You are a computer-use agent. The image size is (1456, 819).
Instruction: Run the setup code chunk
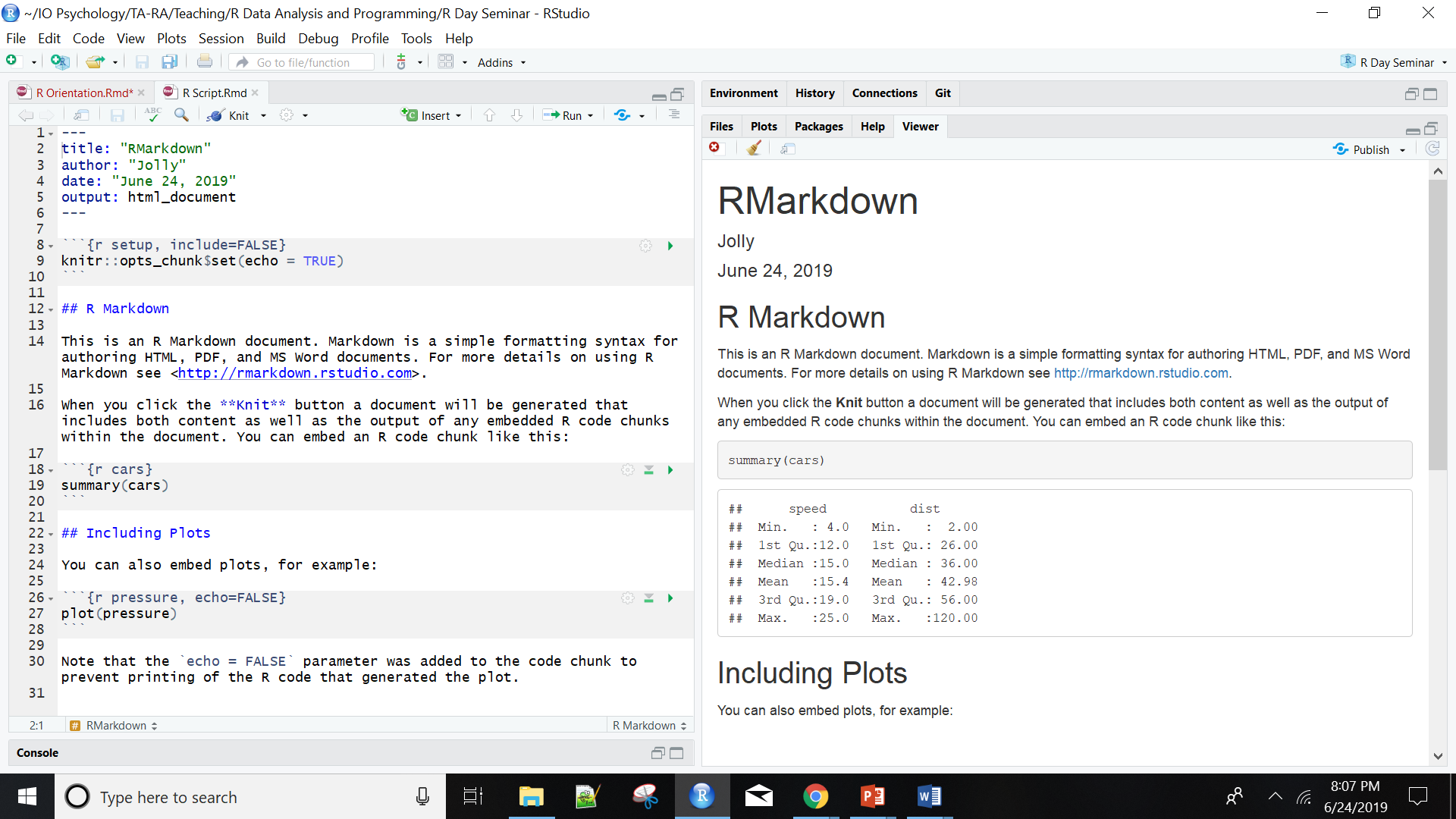670,246
